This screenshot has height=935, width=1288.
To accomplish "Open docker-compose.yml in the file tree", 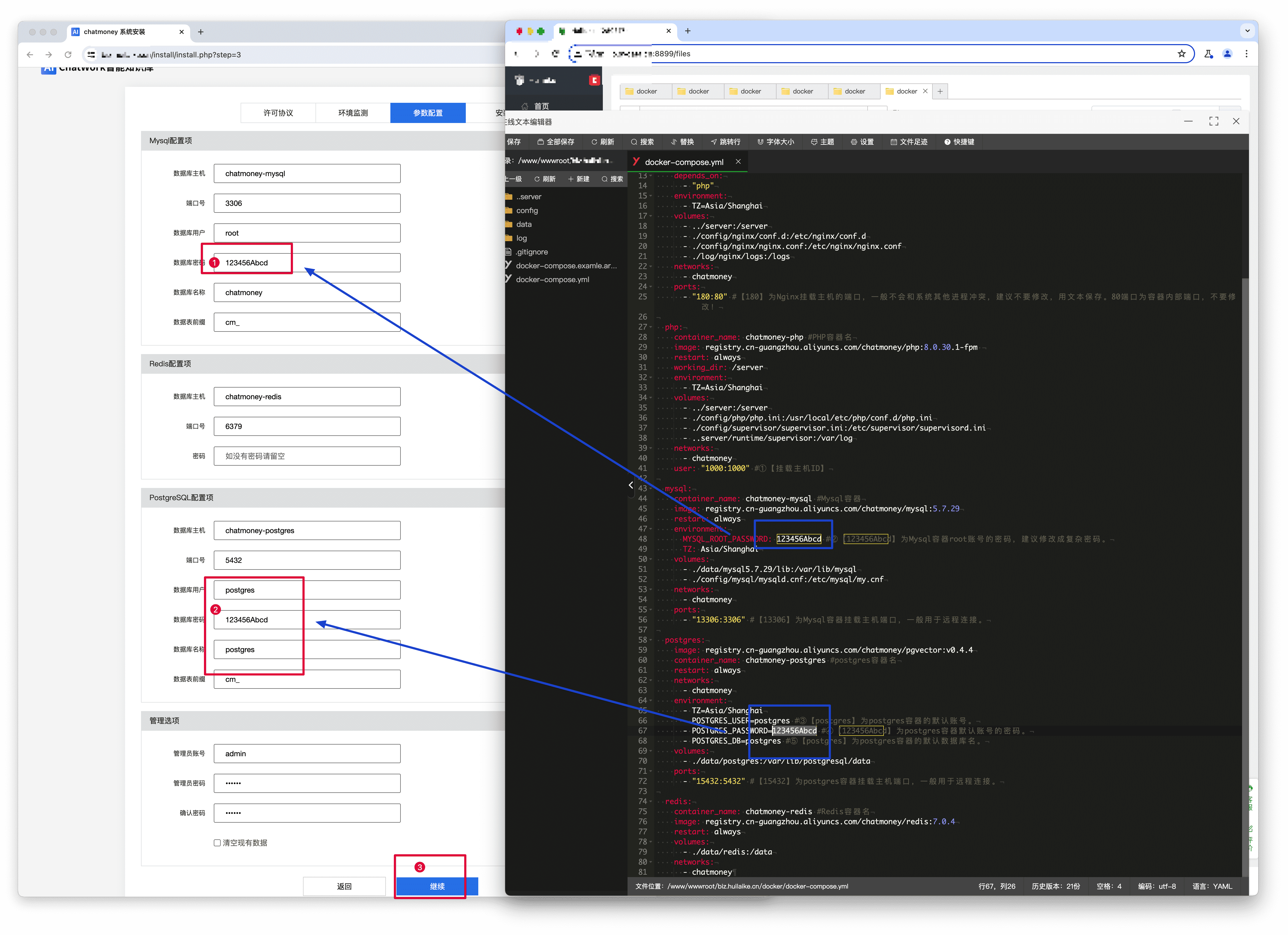I will (552, 279).
